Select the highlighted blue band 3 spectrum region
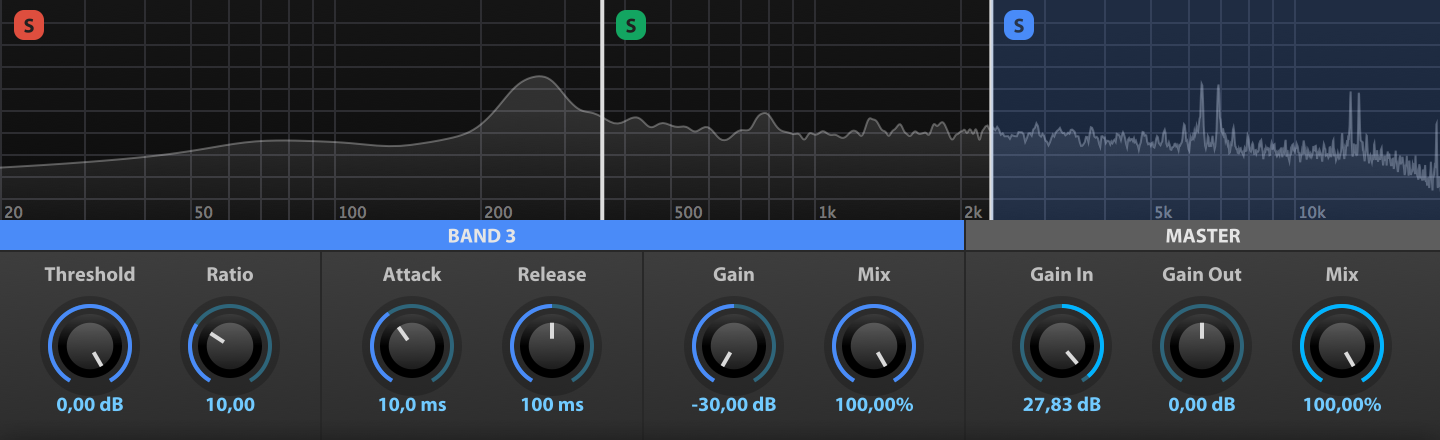 tap(1216, 110)
